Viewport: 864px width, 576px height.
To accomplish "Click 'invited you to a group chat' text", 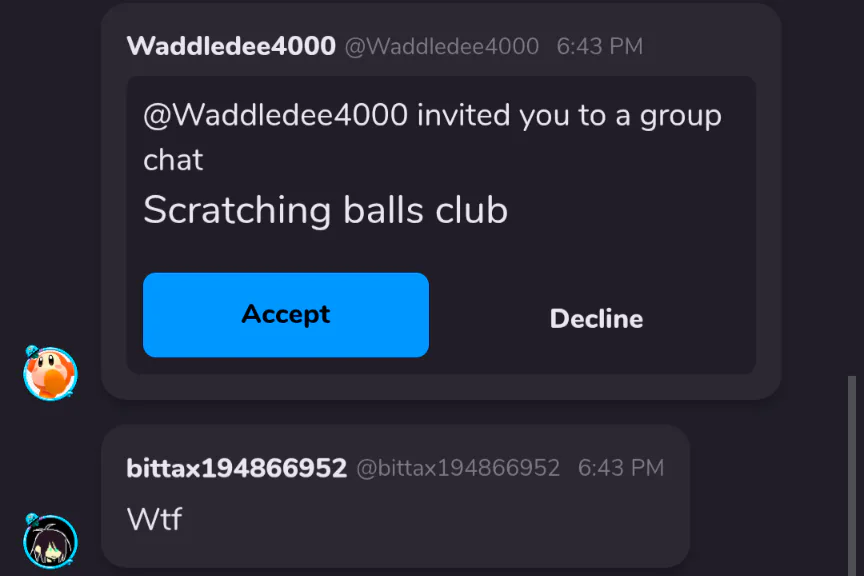I will click(433, 137).
